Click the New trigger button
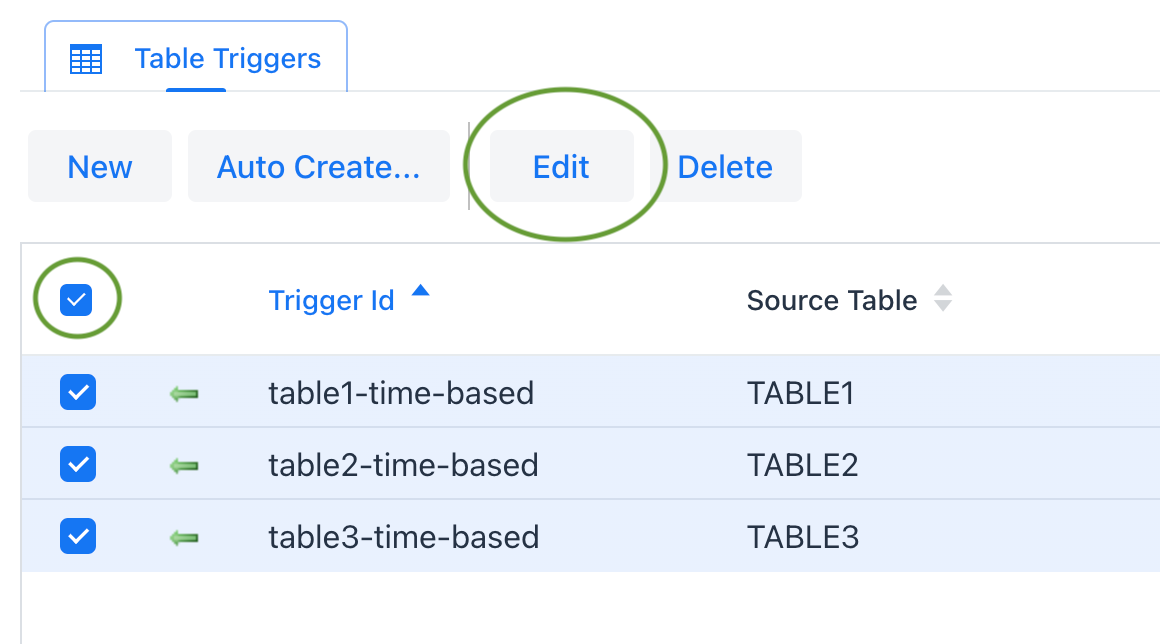The width and height of the screenshot is (1160, 644). pos(100,166)
